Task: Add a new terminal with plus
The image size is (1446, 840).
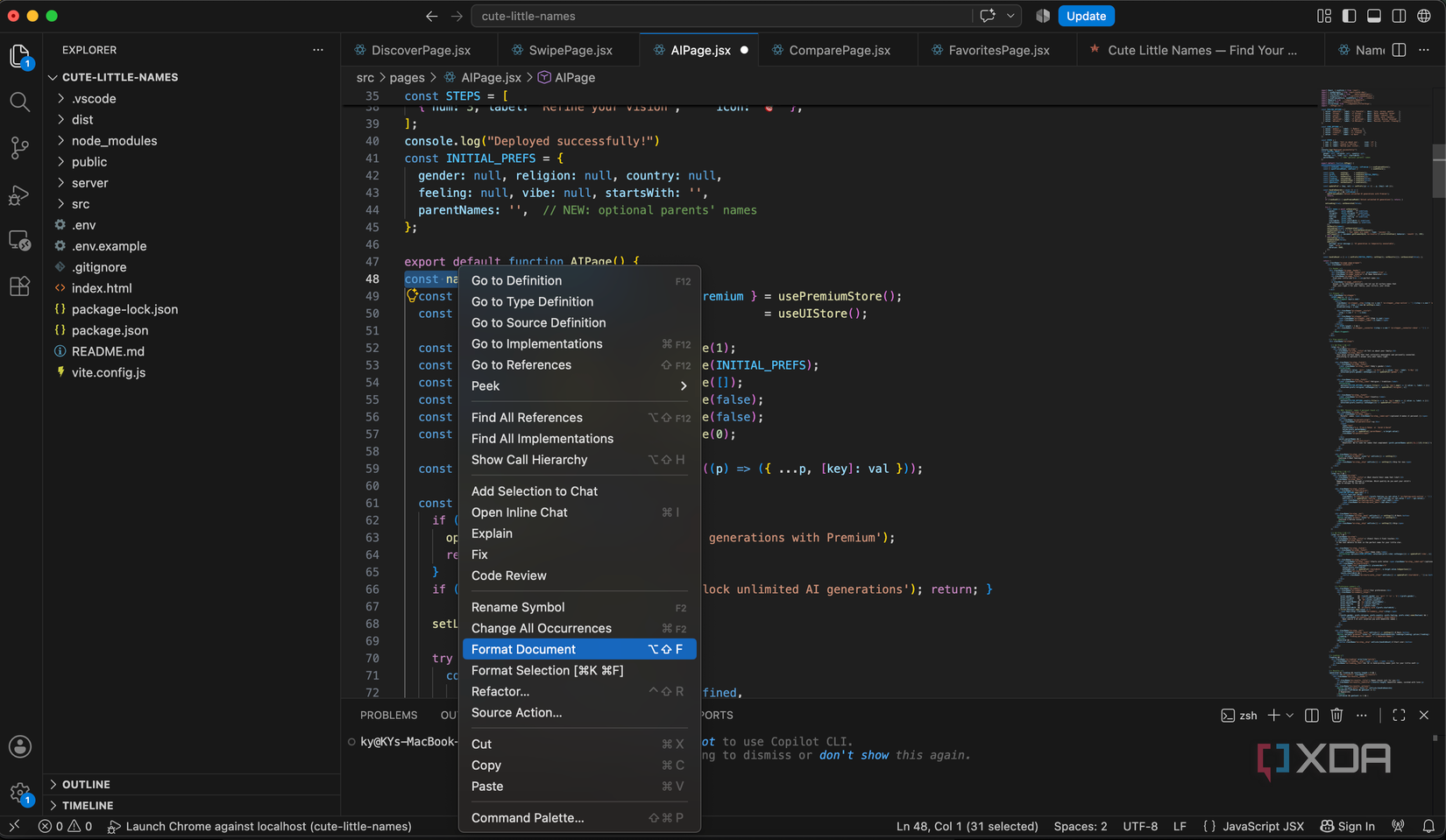Action: 1273,716
